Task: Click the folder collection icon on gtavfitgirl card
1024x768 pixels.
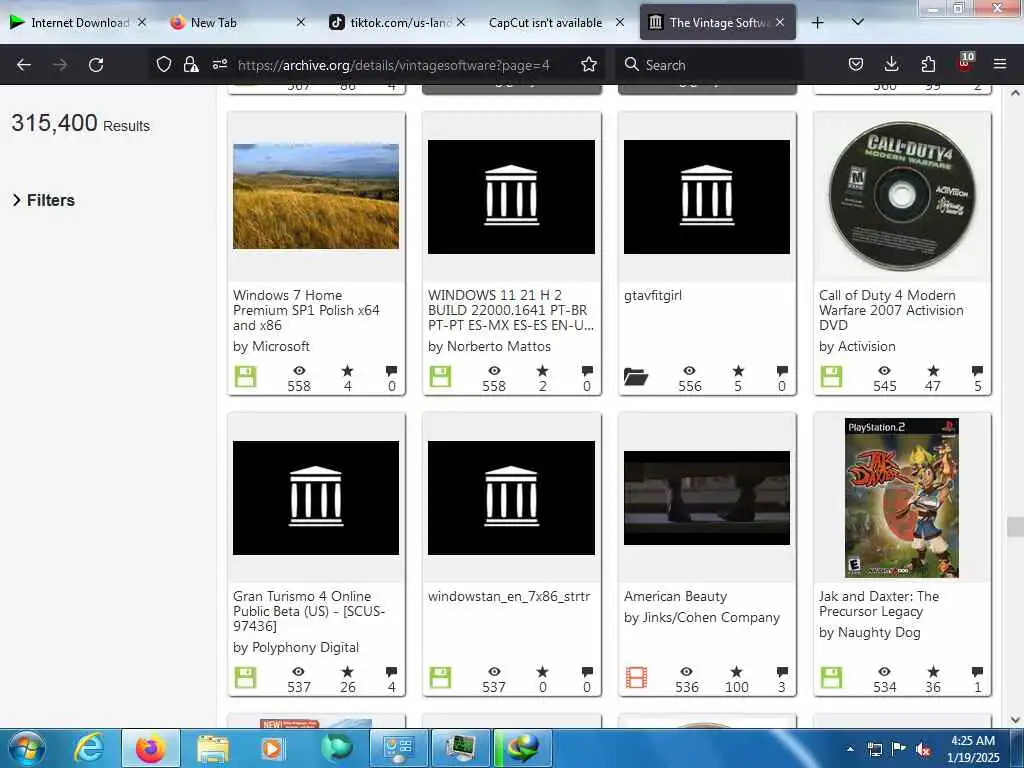Action: (635, 377)
